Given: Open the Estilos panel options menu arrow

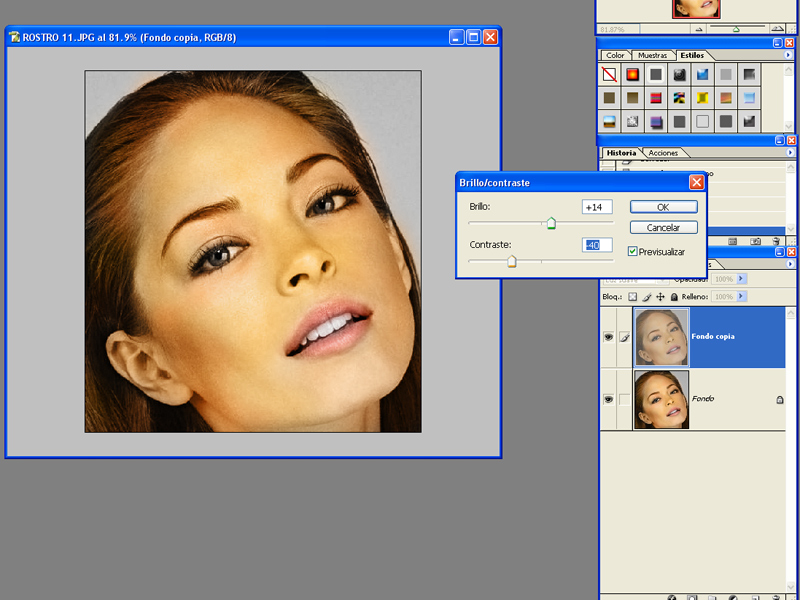Looking at the screenshot, I should [788, 55].
